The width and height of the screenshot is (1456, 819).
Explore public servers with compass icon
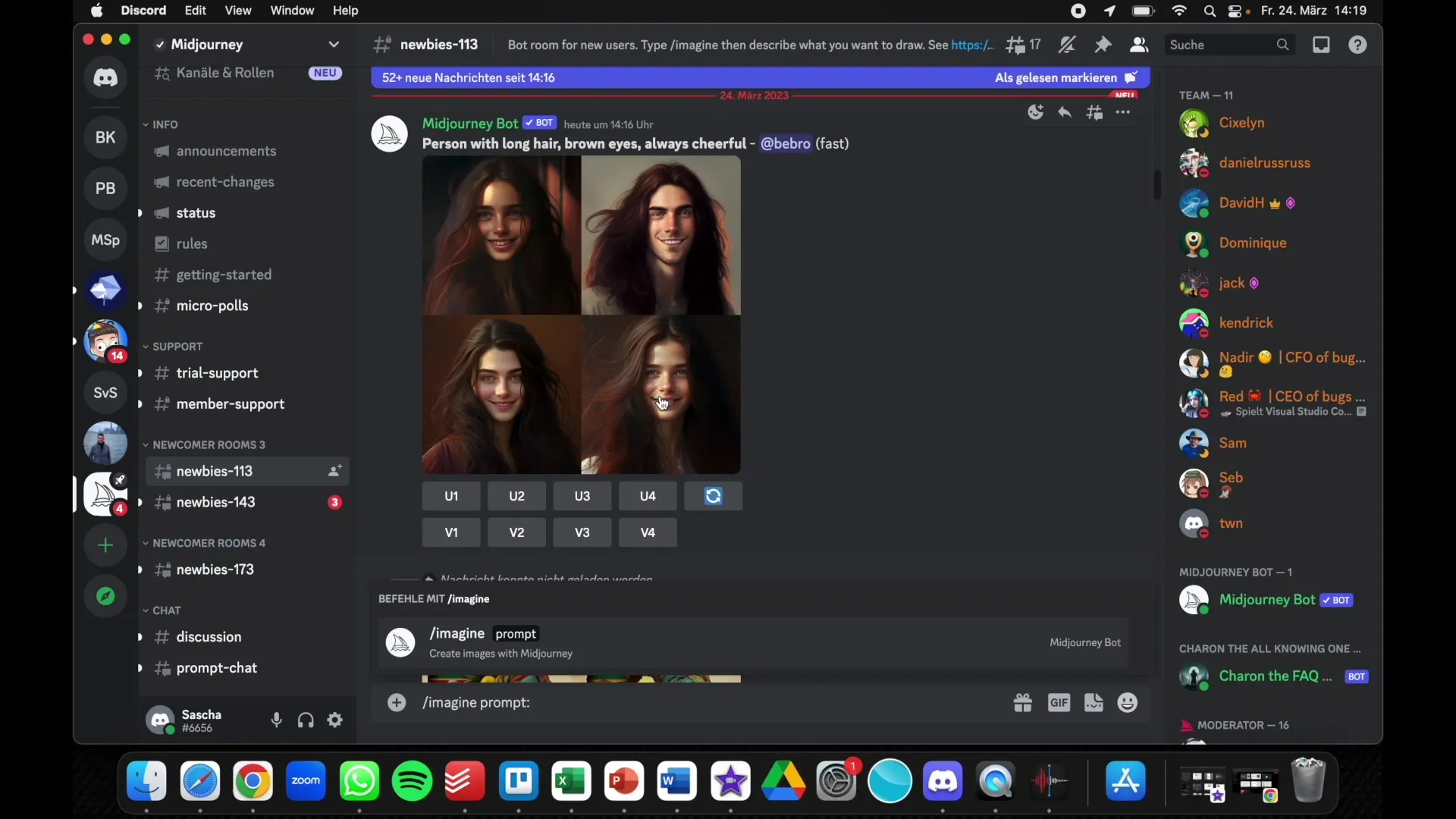coord(105,597)
